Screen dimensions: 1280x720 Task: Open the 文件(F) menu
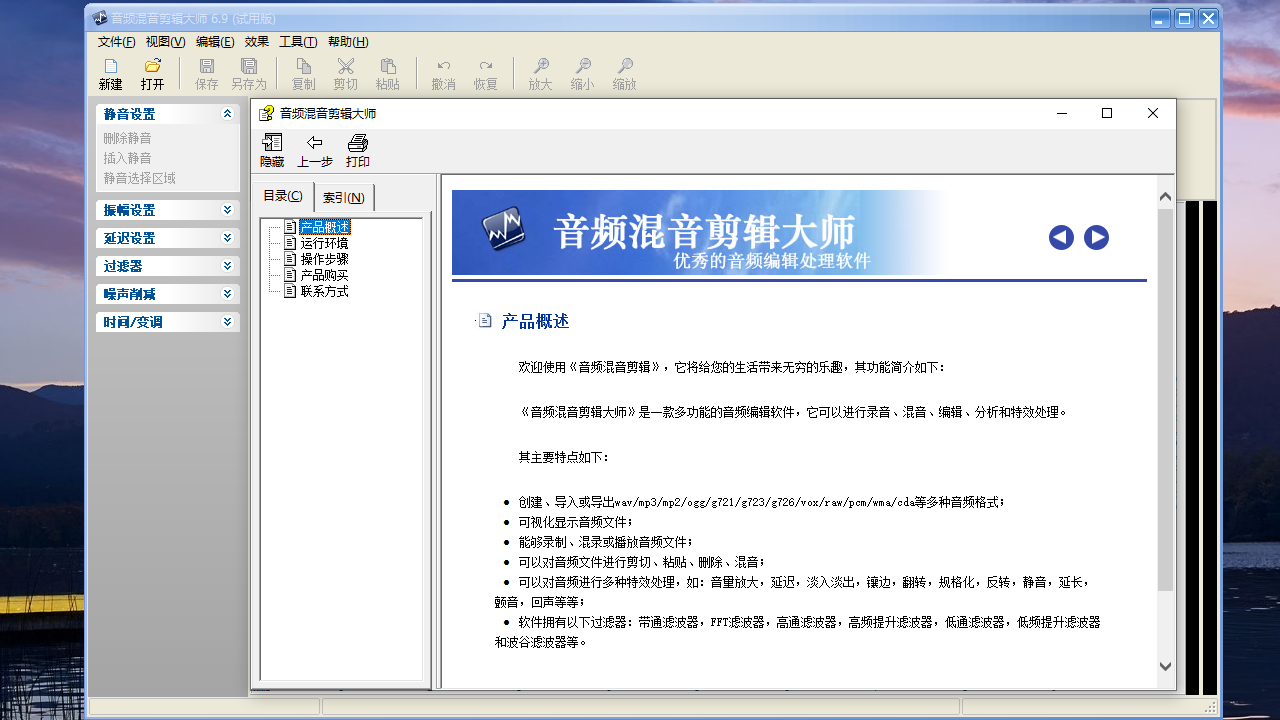(116, 42)
